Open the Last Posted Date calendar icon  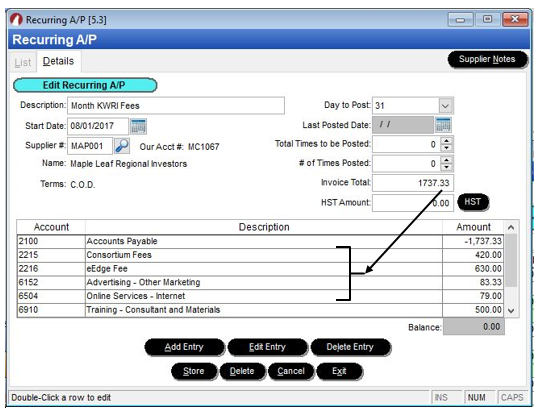(443, 125)
